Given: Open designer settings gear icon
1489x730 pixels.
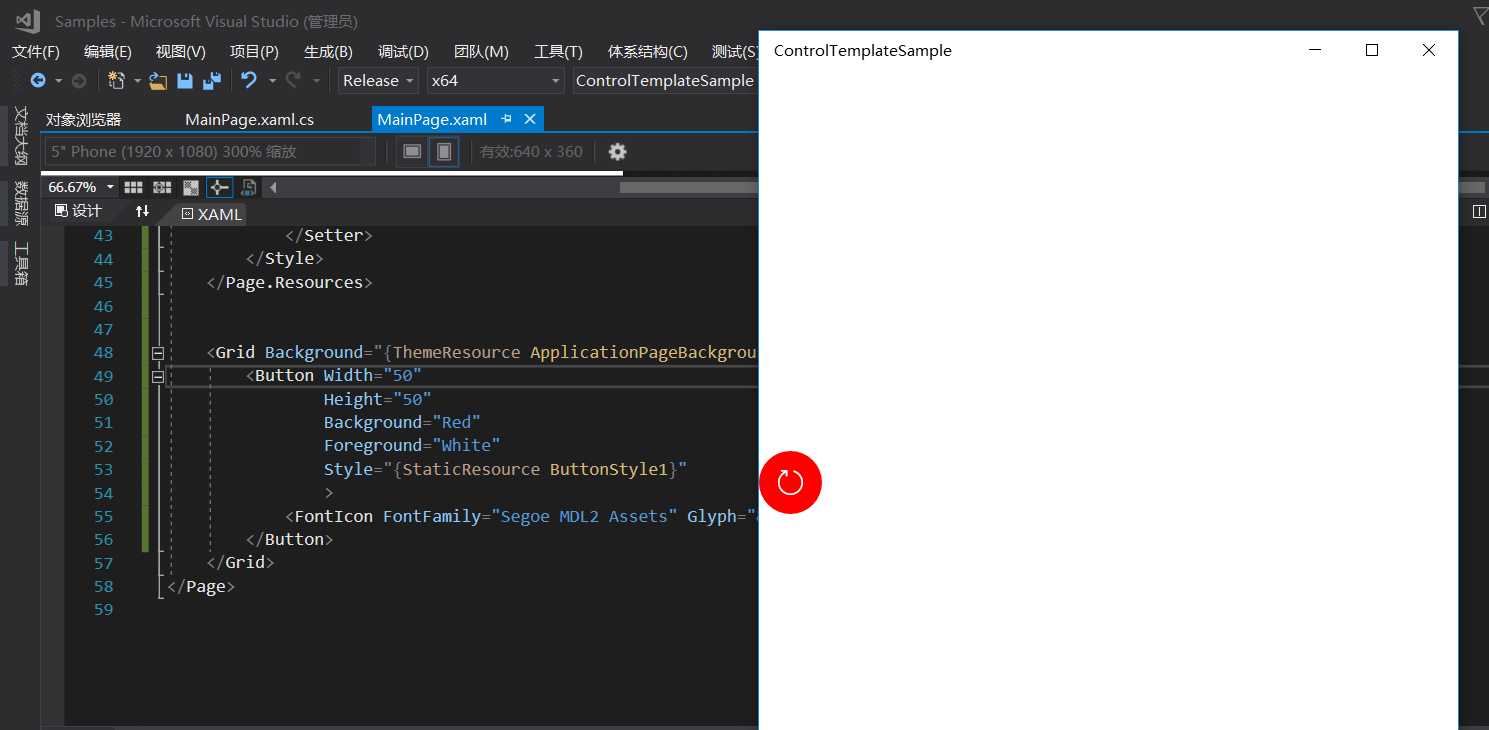Looking at the screenshot, I should [618, 152].
